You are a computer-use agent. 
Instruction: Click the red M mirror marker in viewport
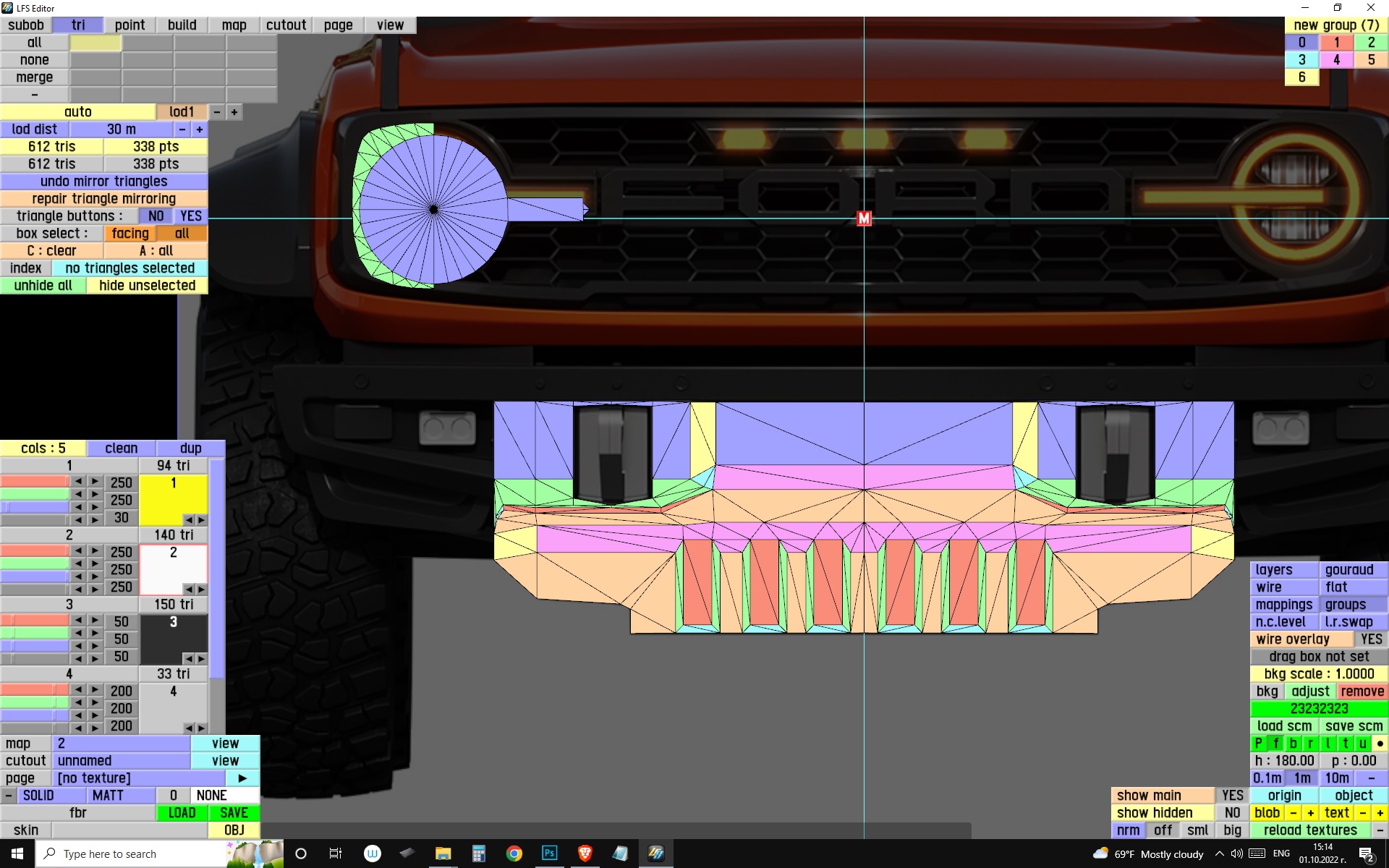pos(864,218)
